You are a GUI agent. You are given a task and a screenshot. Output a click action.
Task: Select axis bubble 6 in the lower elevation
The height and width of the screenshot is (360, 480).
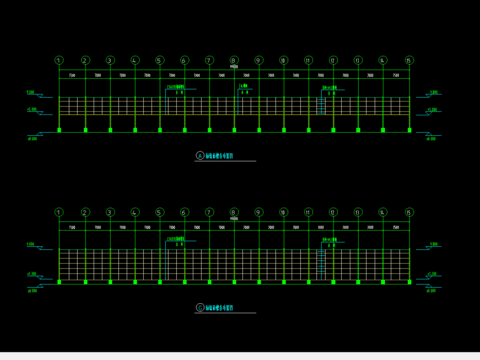[184, 212]
